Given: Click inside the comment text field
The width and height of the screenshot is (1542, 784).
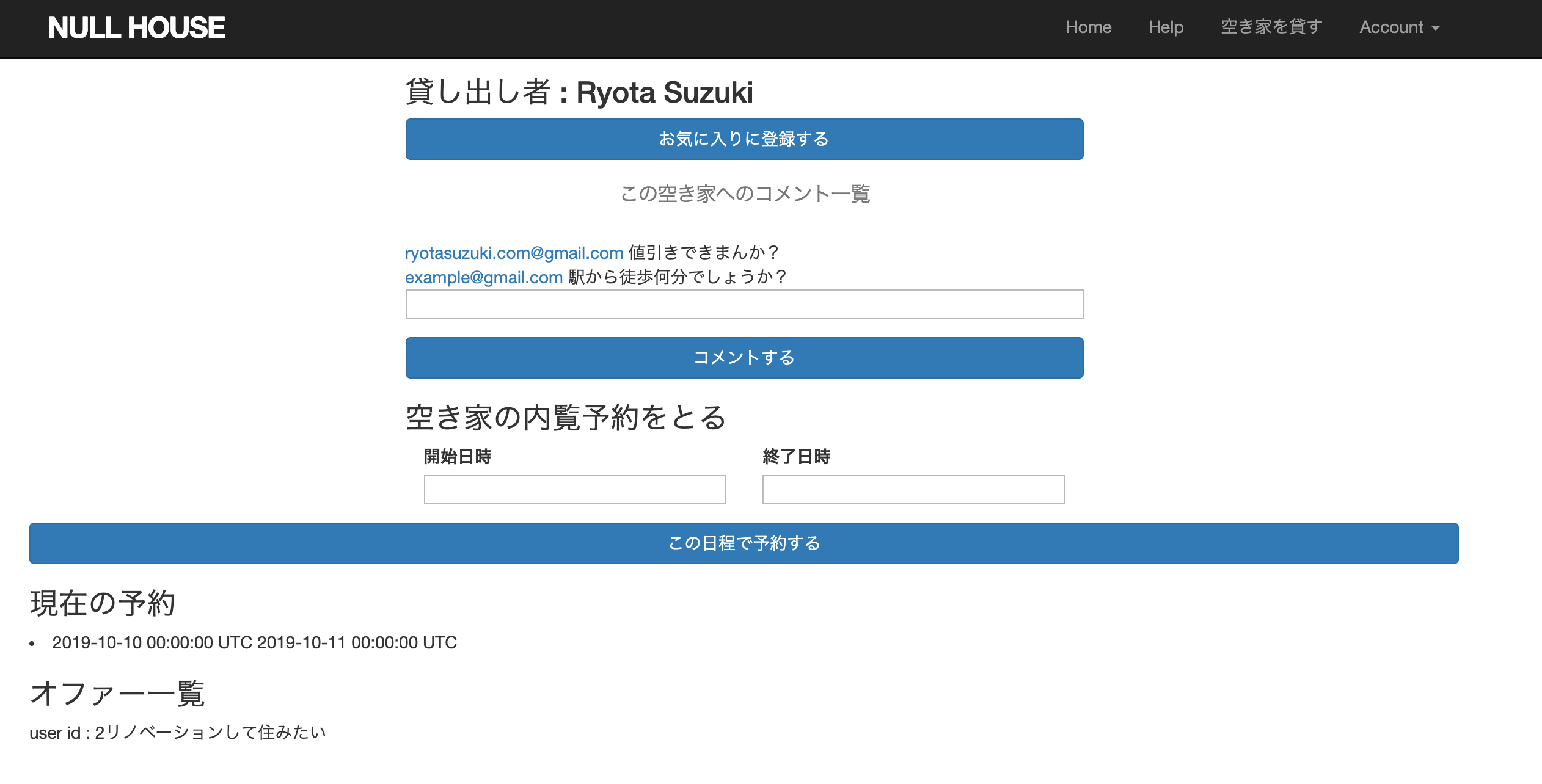Looking at the screenshot, I should (x=744, y=304).
